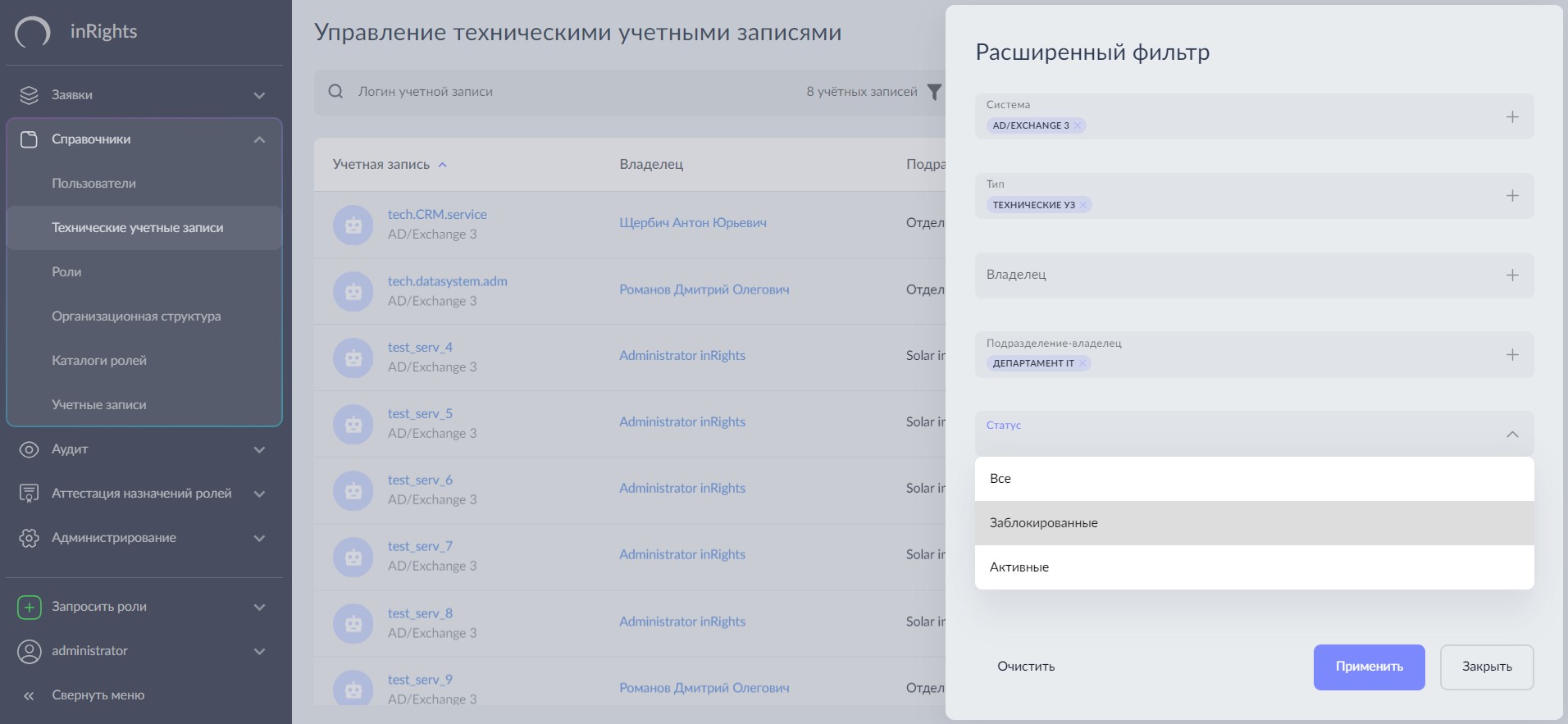Click the filter funnel icon
This screenshot has height=724, width=1568.
[x=934, y=92]
